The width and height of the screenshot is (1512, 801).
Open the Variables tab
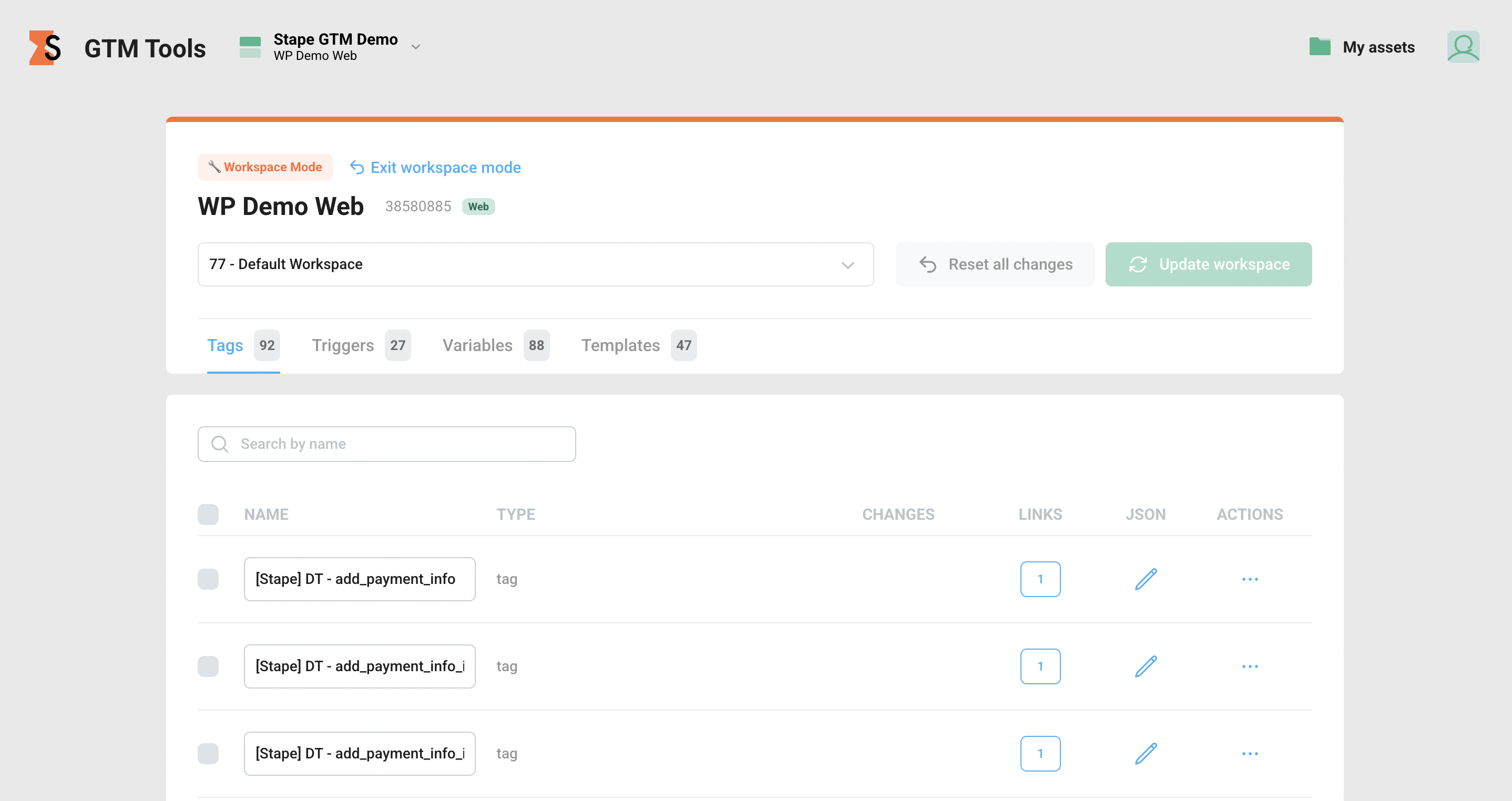[x=496, y=346]
